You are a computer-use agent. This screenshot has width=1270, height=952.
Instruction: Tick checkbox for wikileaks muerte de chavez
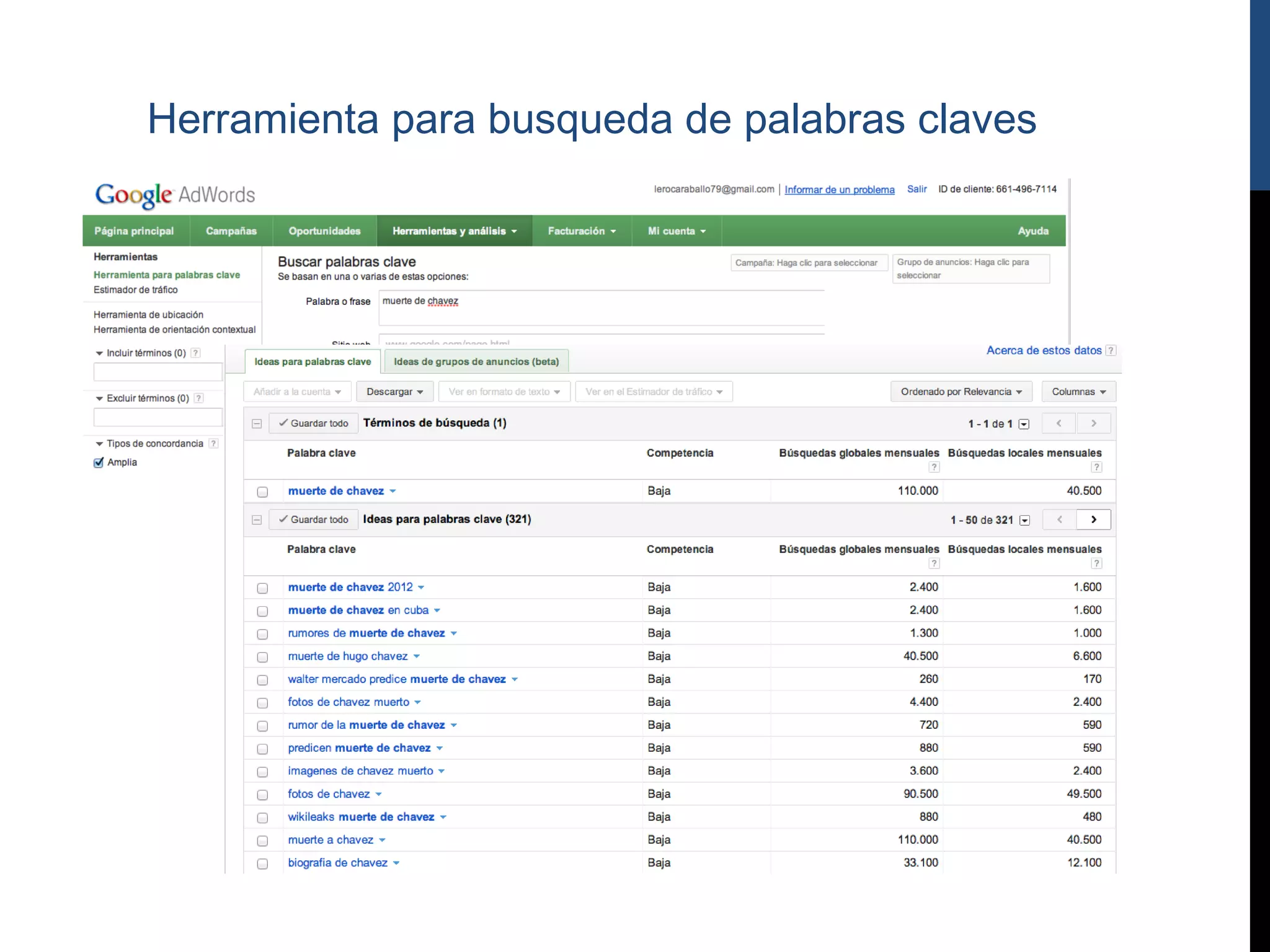tap(262, 818)
